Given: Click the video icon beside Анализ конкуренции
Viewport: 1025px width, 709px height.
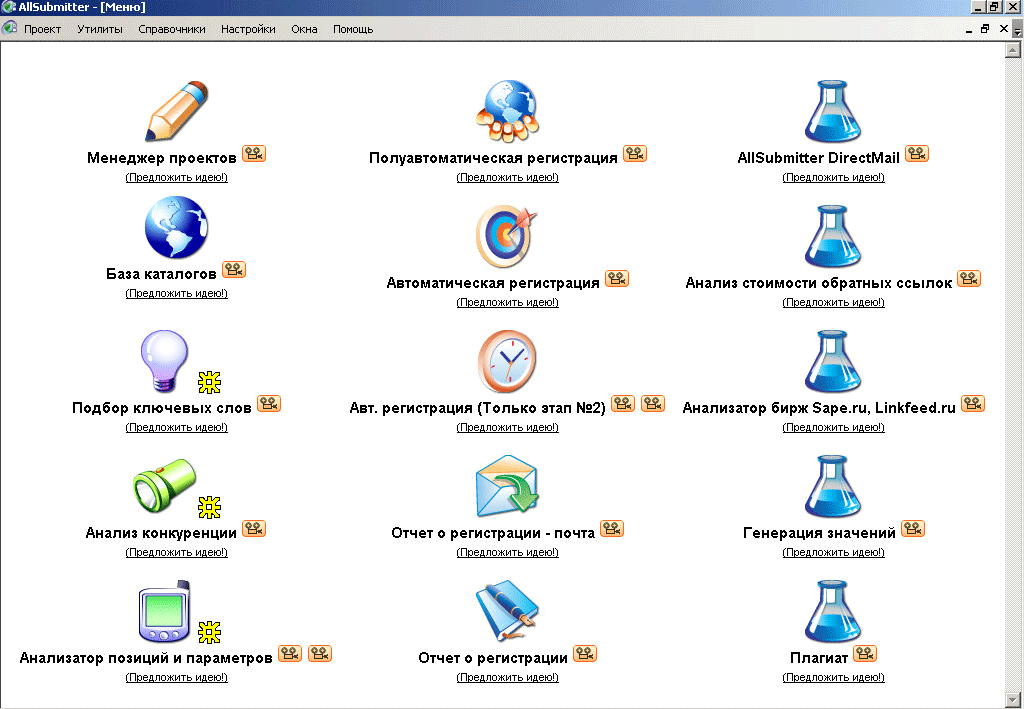Looking at the screenshot, I should click(x=254, y=529).
